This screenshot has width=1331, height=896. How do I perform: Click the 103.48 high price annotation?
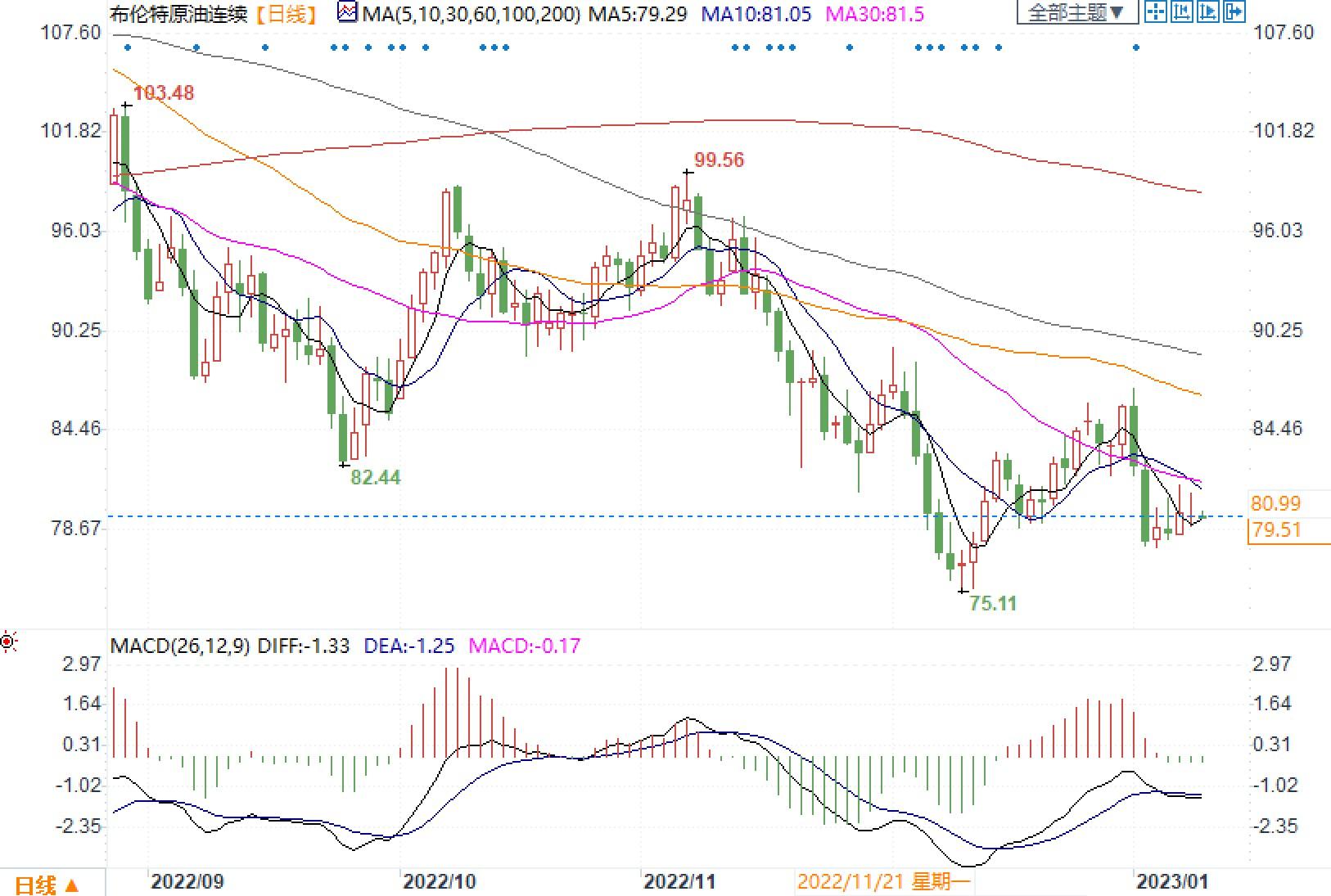coord(164,93)
